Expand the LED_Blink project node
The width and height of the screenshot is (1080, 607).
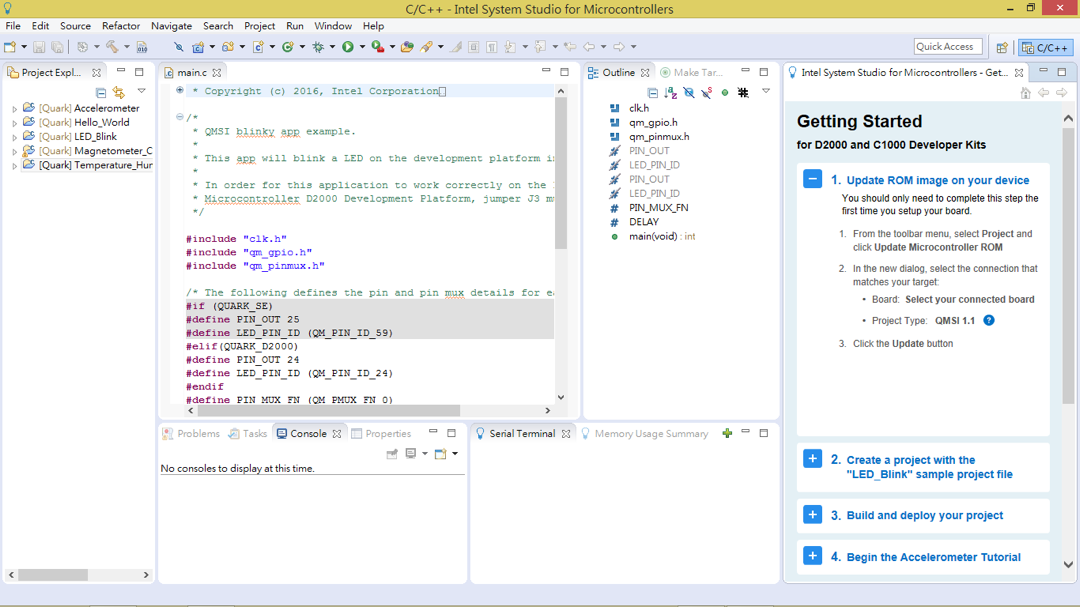tap(14, 137)
